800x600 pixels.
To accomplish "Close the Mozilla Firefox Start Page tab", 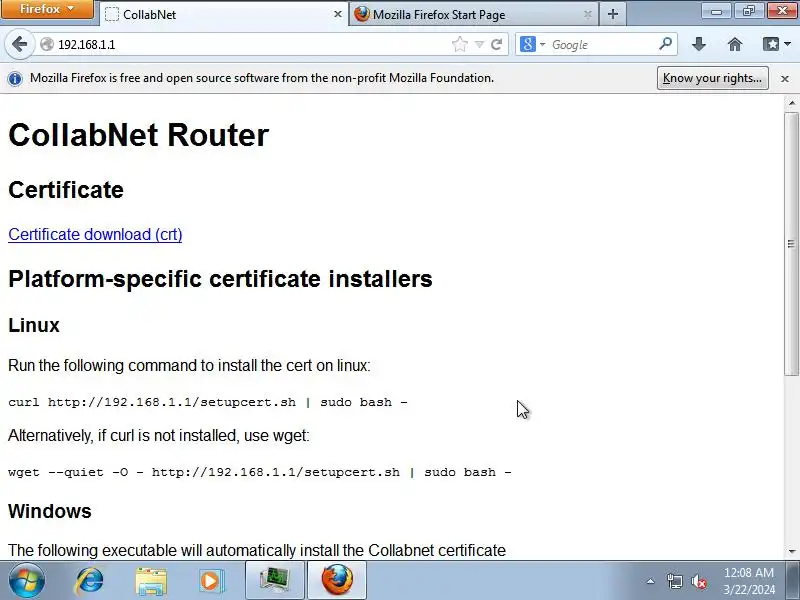I will (588, 14).
